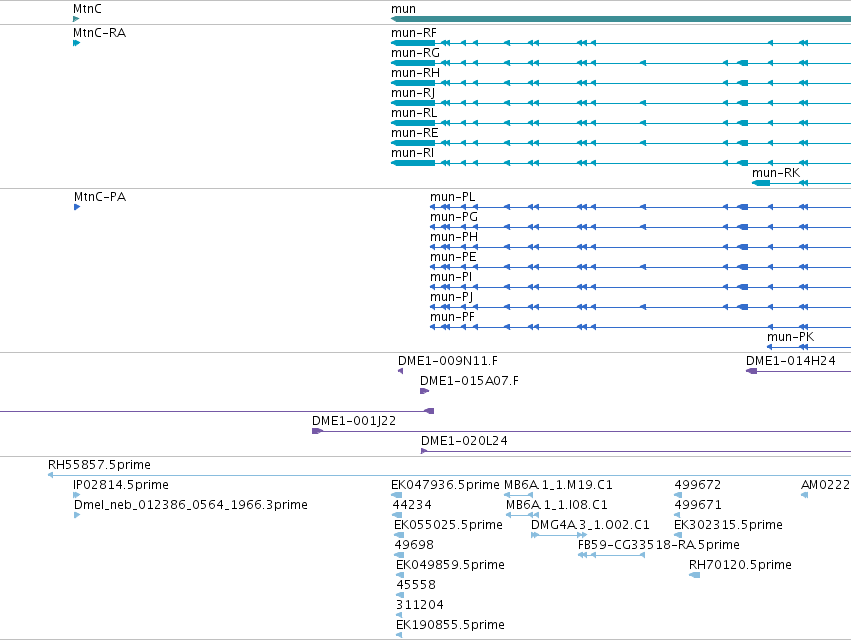
Task: Click the DME1-020L24 feature
Action: (636, 451)
